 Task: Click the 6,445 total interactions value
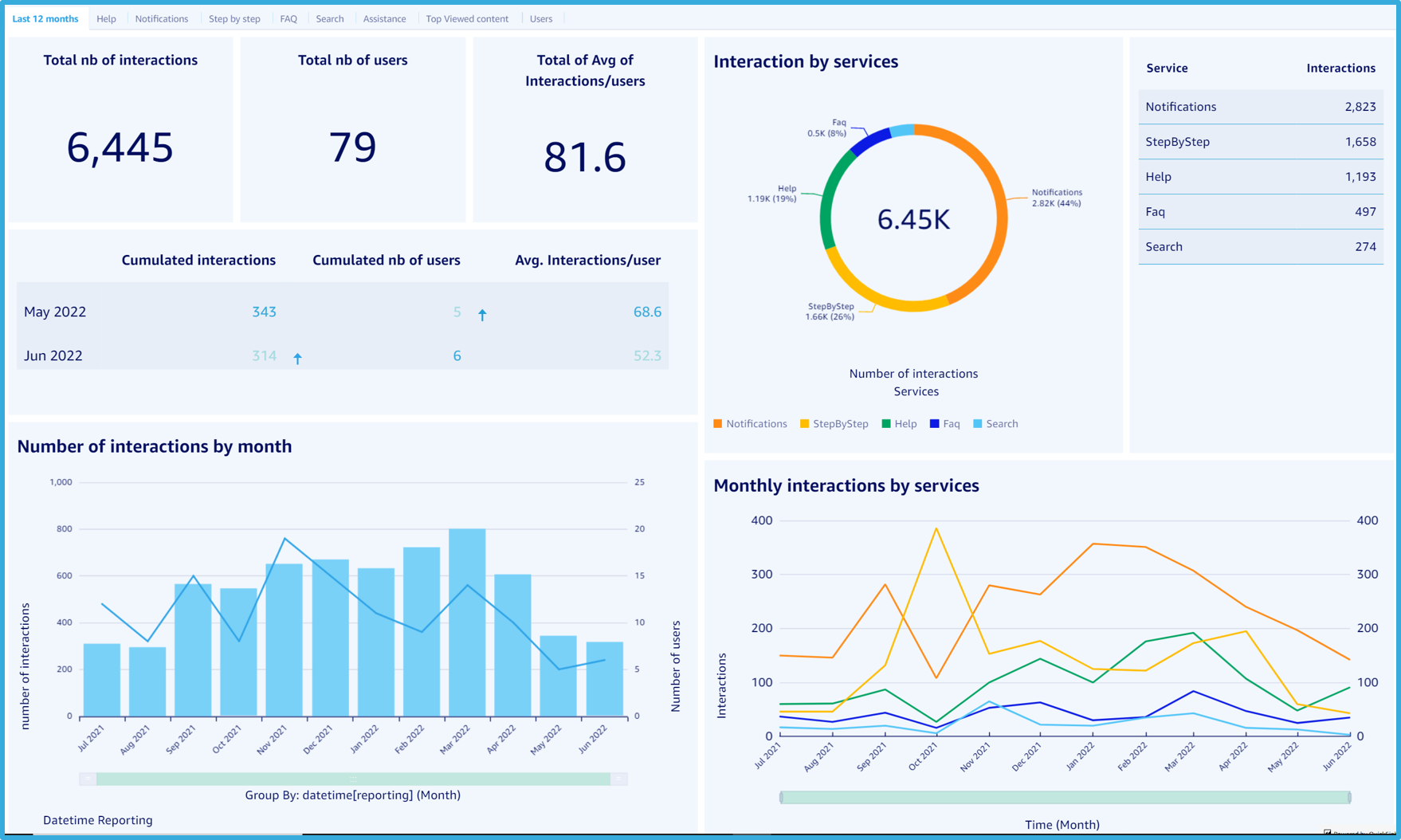pyautogui.click(x=120, y=147)
